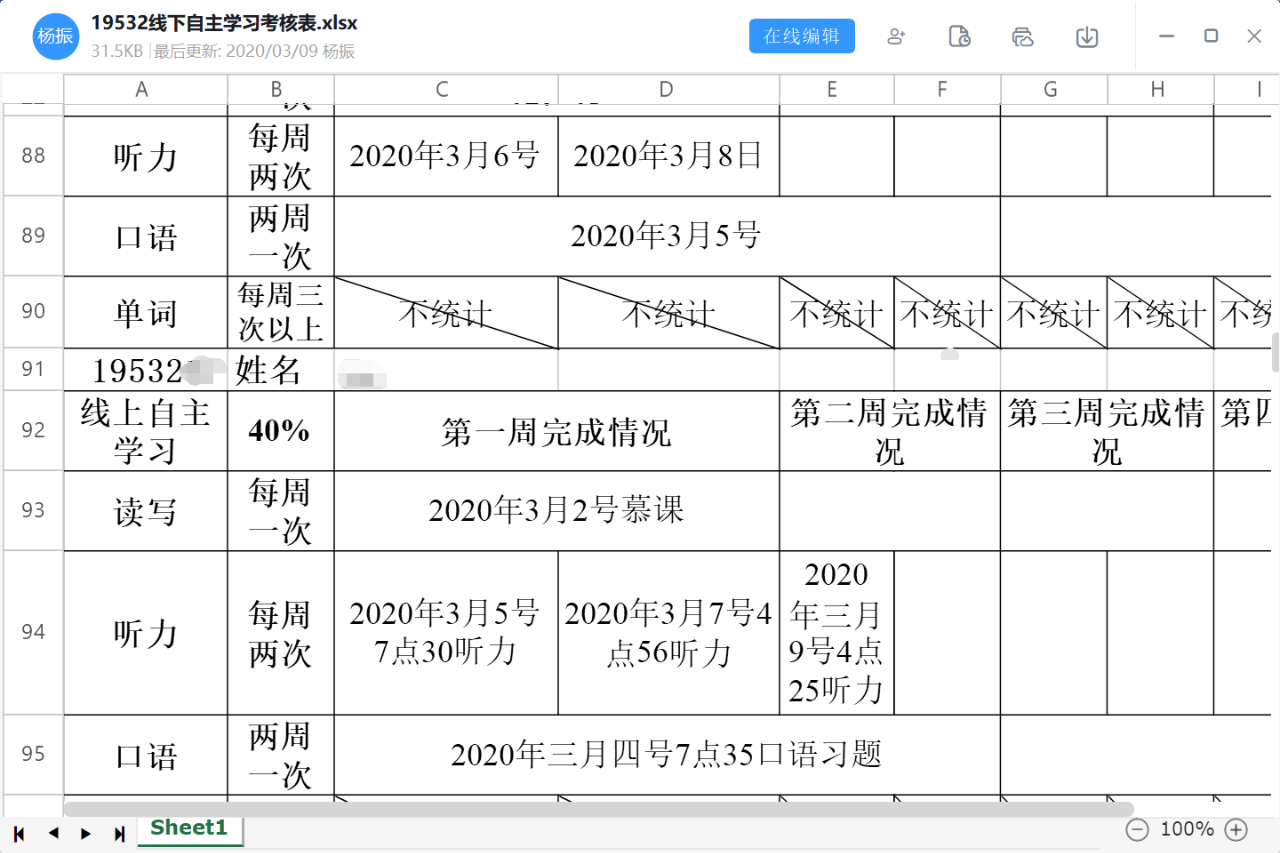The width and height of the screenshot is (1280, 853).
Task: Click the 在线编辑 online edit button
Action: (801, 37)
